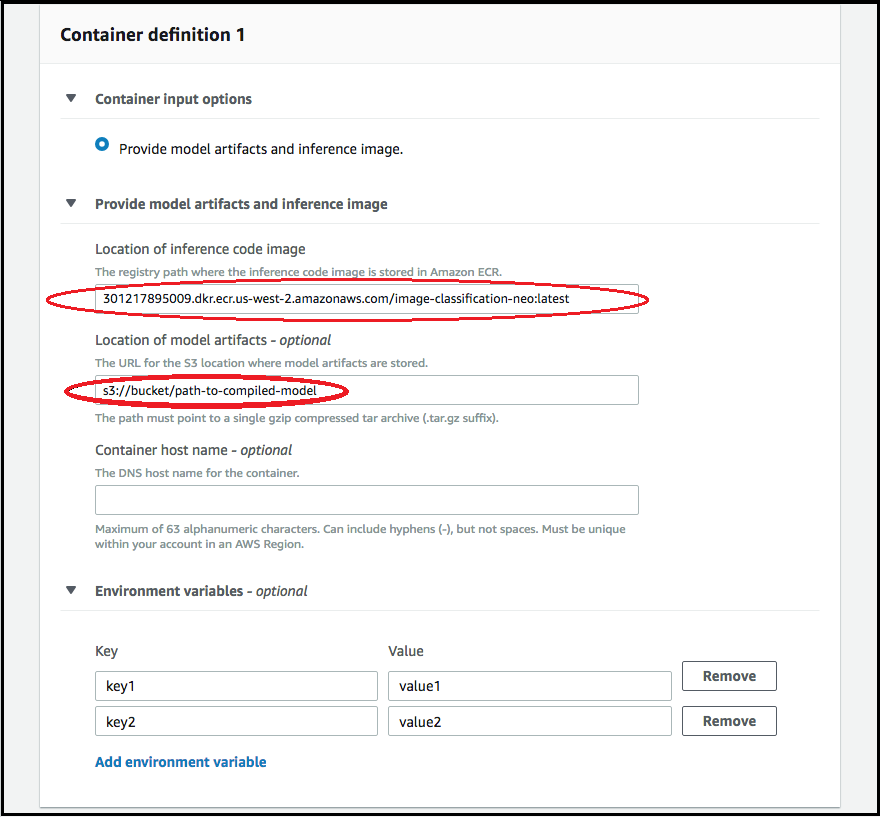The width and height of the screenshot is (880, 817).
Task: Click the Add environment variable link
Action: click(x=180, y=761)
